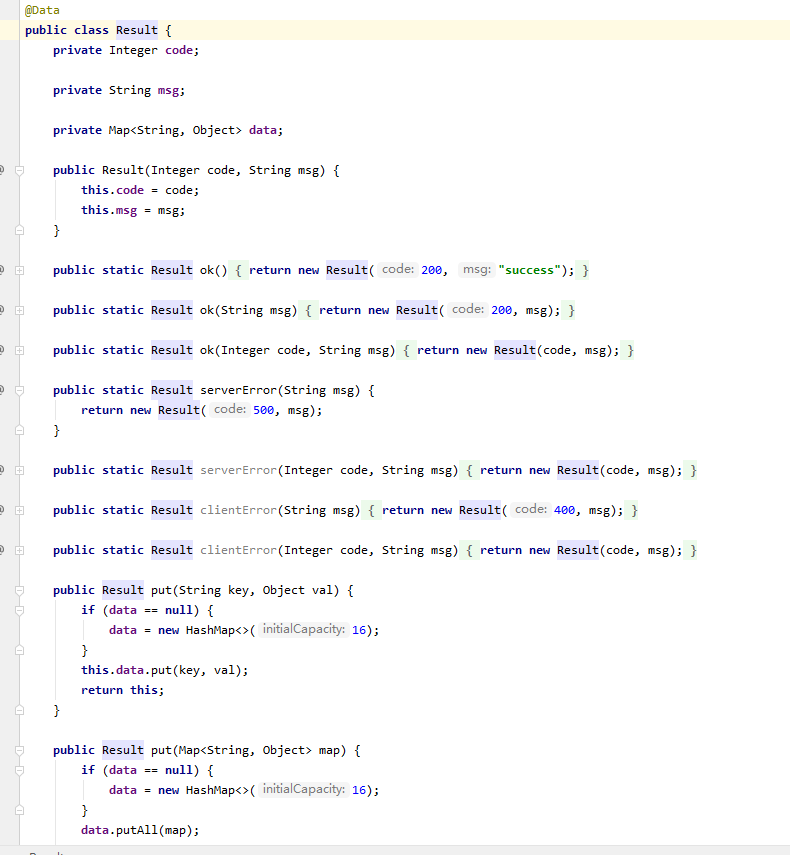Click serverError name in serverError(String msg) method

(238, 390)
